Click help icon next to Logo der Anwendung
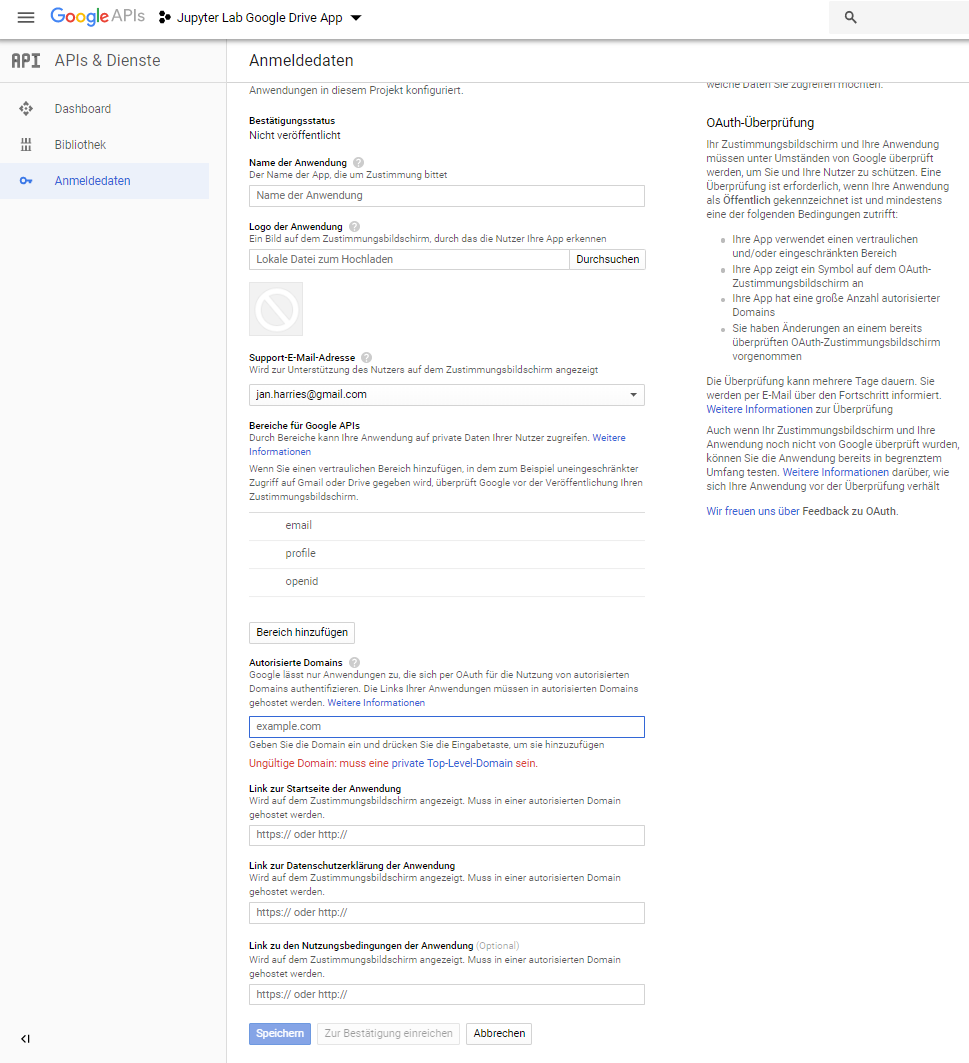The image size is (969, 1063). [x=355, y=227]
